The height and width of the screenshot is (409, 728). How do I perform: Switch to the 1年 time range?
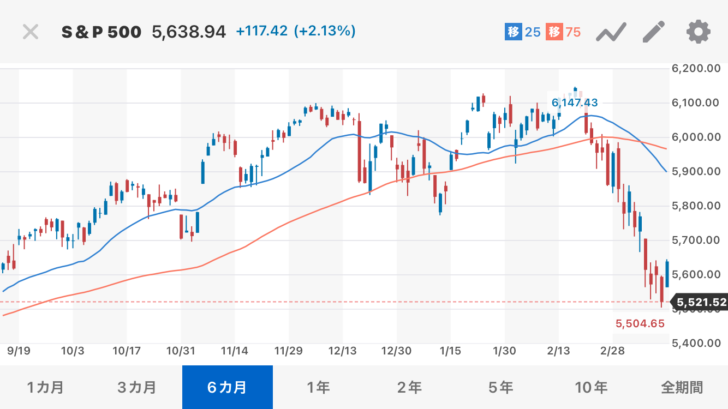[318, 387]
